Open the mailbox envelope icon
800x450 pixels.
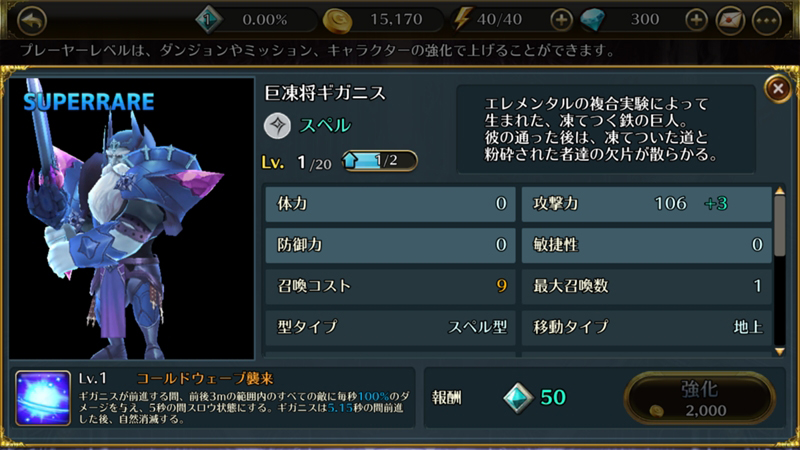[x=730, y=20]
